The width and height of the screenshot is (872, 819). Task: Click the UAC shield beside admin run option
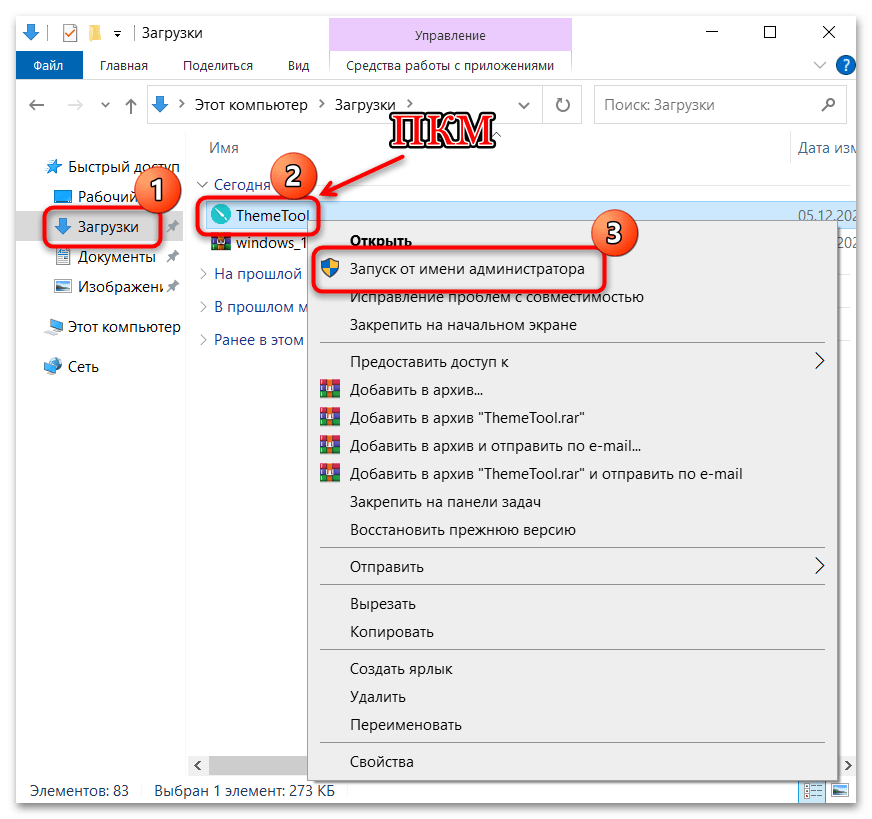[x=330, y=270]
